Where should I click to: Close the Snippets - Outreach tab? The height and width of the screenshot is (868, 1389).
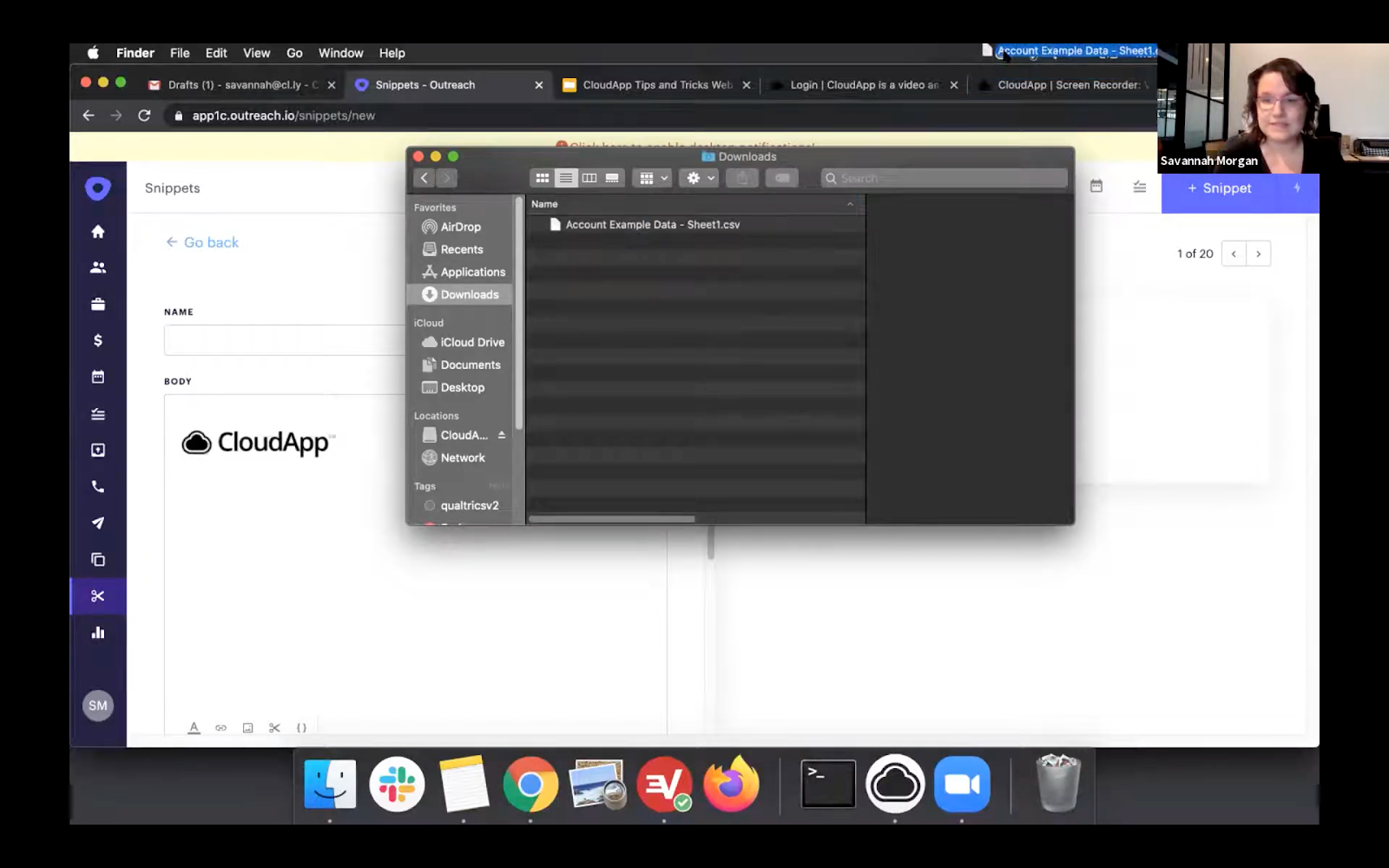(x=539, y=85)
